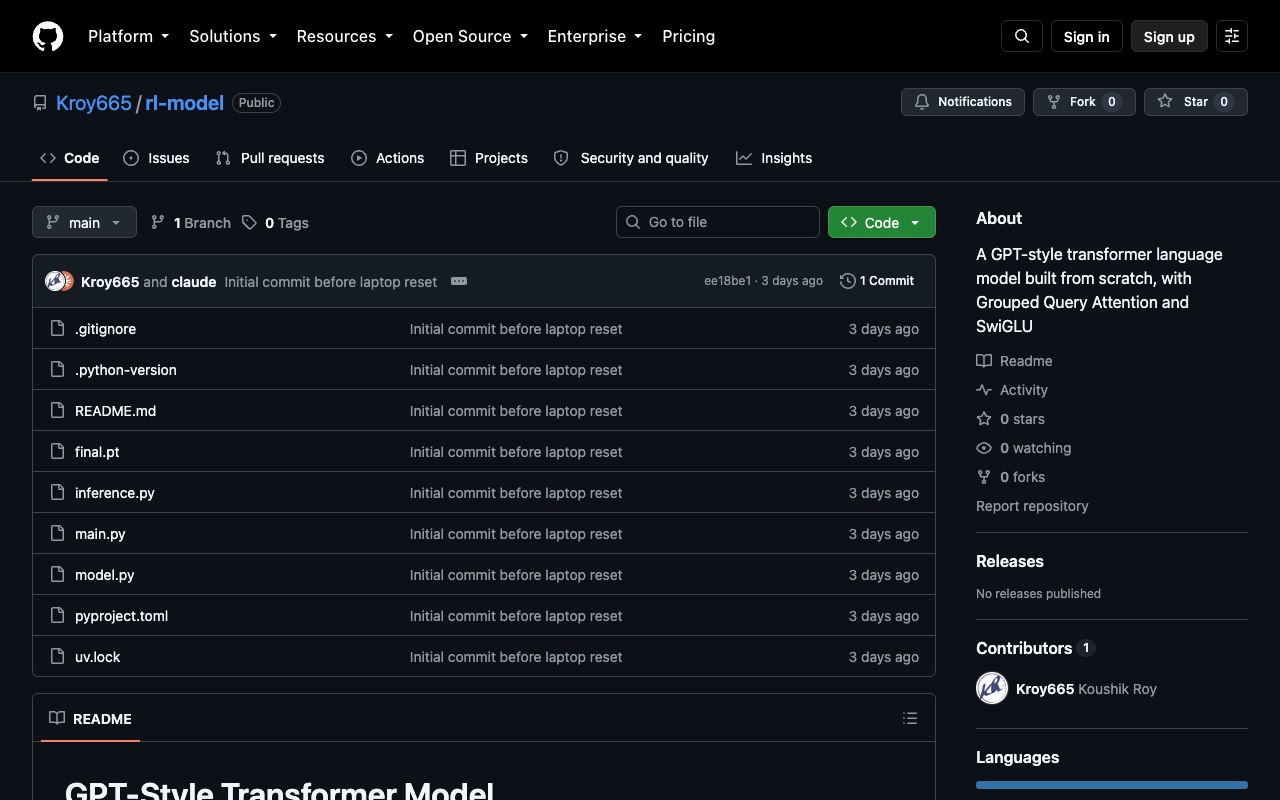Open the inference.py file
Image resolution: width=1280 pixels, height=800 pixels.
click(115, 493)
